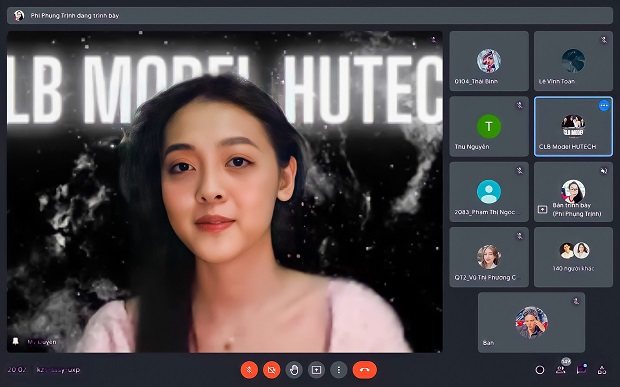Click the 'Phi Phụng Trịnh đang trình bày' banner
The height and width of the screenshot is (387, 620).
pos(310,15)
